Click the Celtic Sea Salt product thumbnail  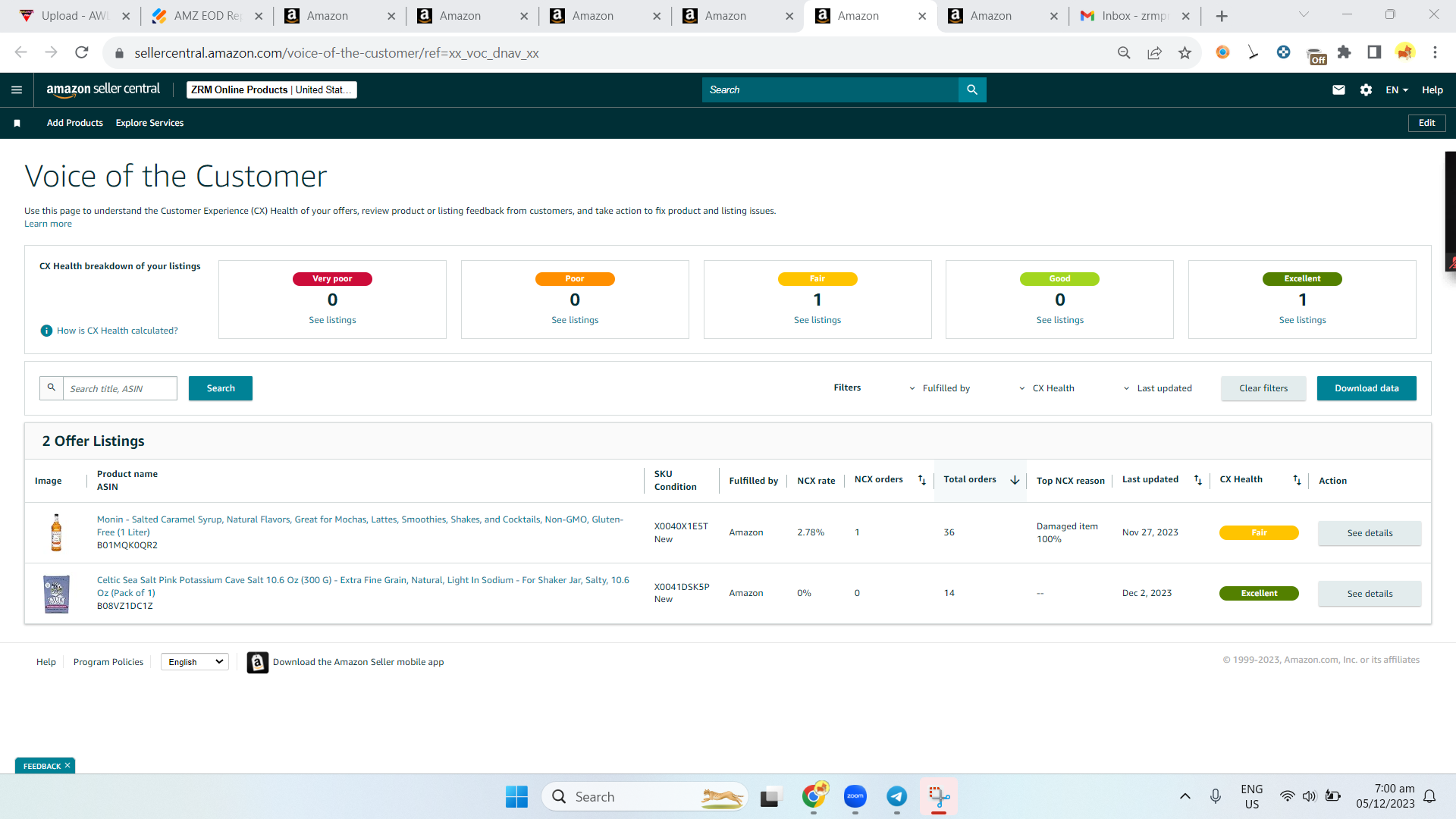click(x=56, y=594)
